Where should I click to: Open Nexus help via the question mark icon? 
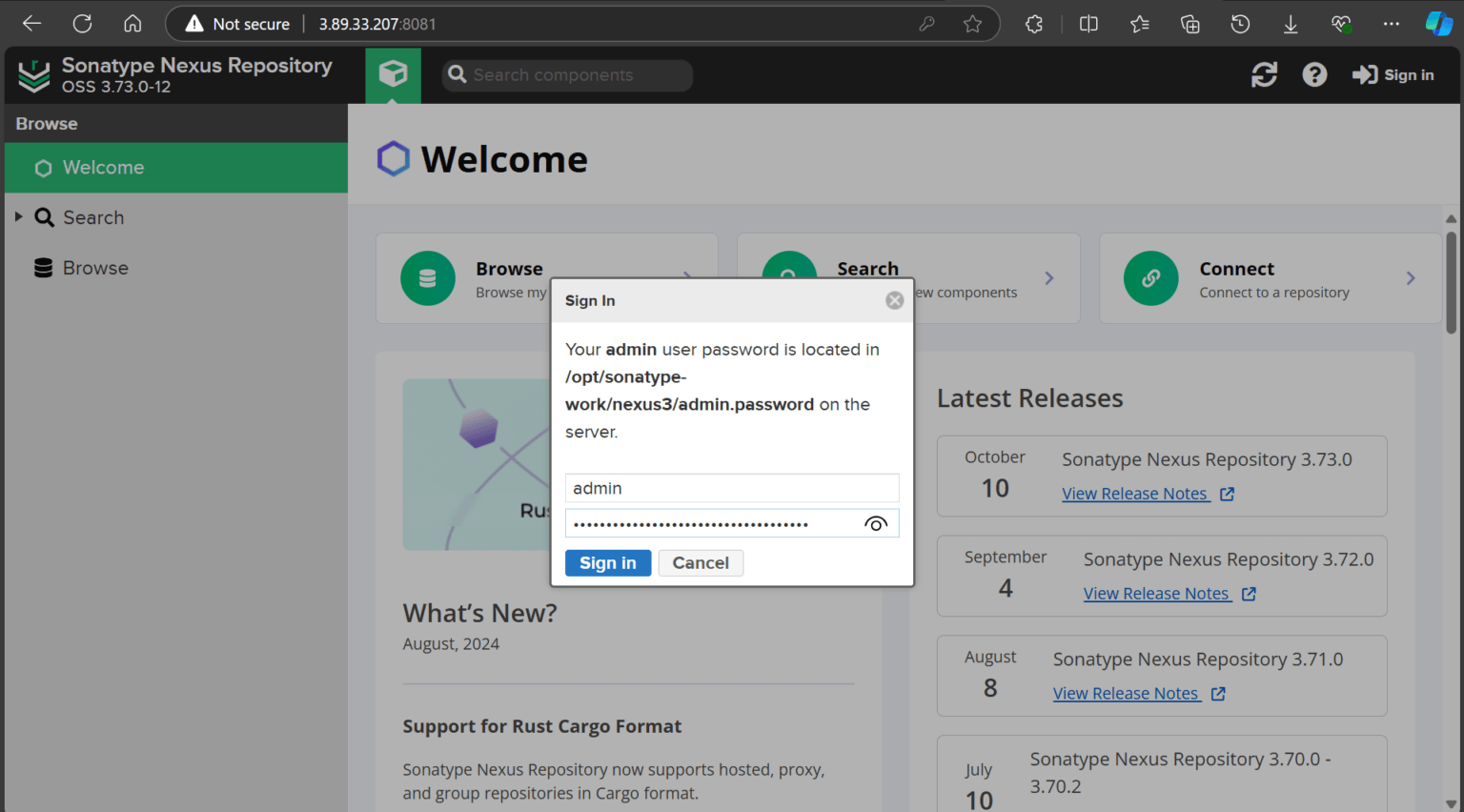pos(1314,74)
